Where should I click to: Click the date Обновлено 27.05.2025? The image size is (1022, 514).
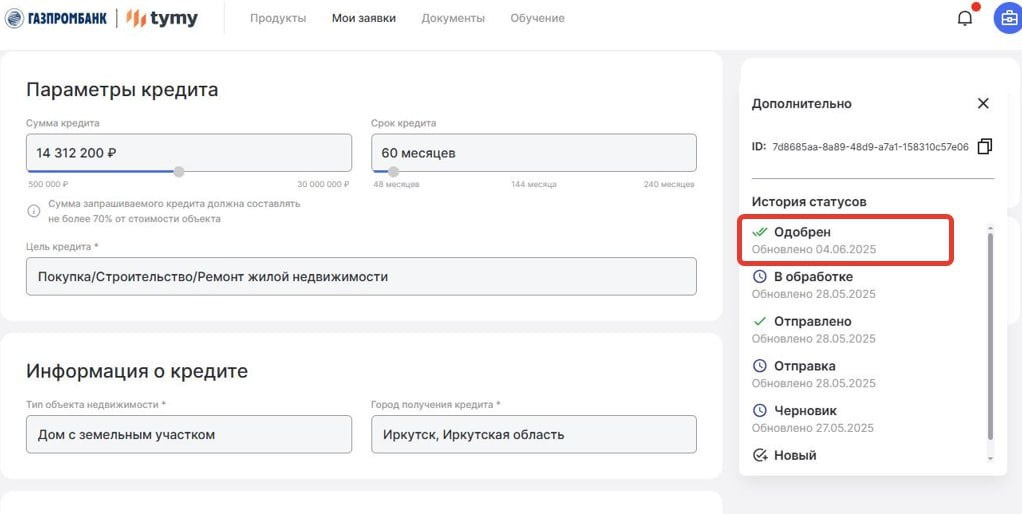tap(812, 428)
